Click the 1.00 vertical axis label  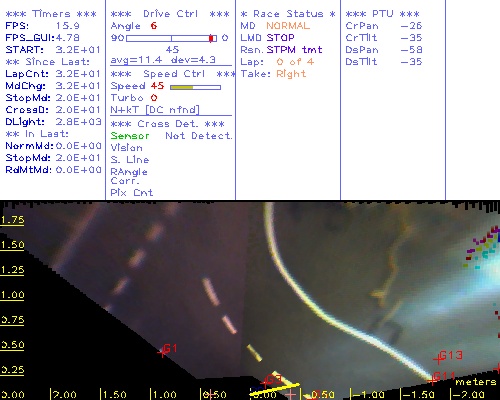(12, 295)
